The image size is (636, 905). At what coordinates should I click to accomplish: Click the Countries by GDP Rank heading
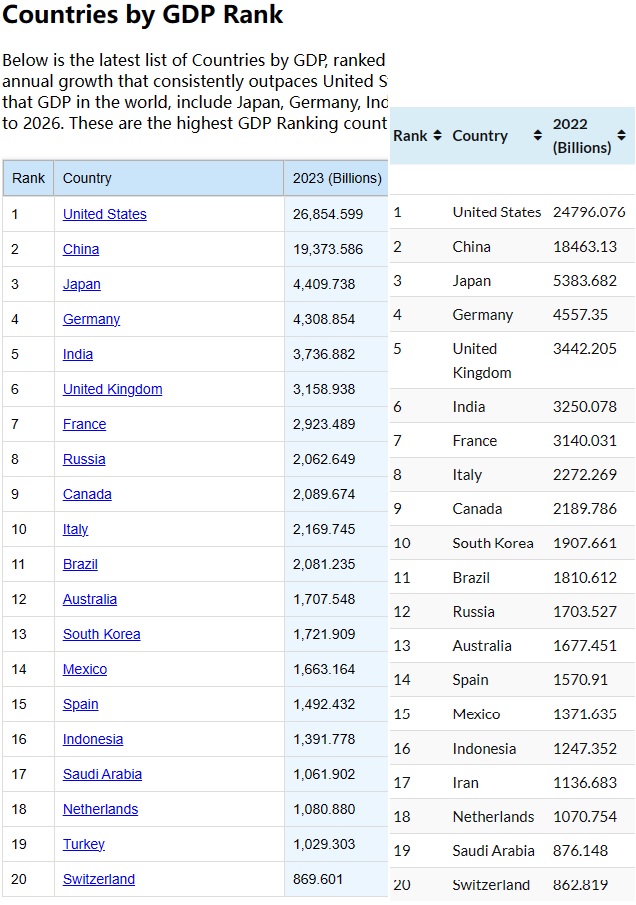[143, 15]
